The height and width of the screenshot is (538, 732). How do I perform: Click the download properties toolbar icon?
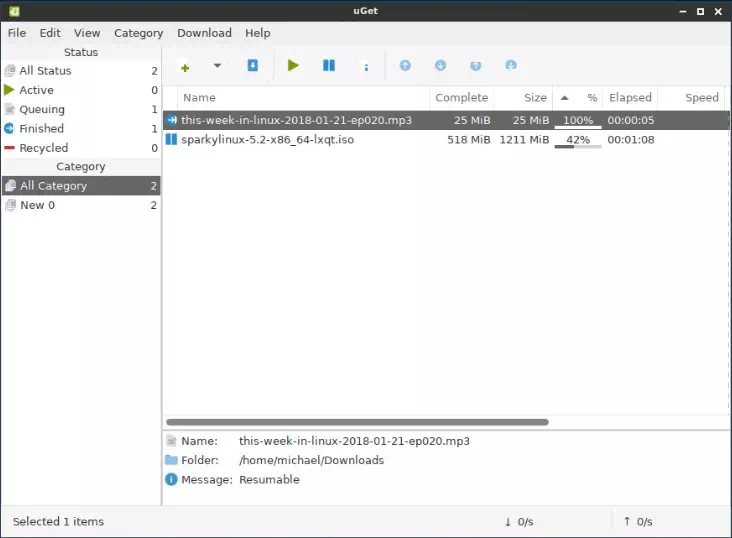pyautogui.click(x=366, y=67)
